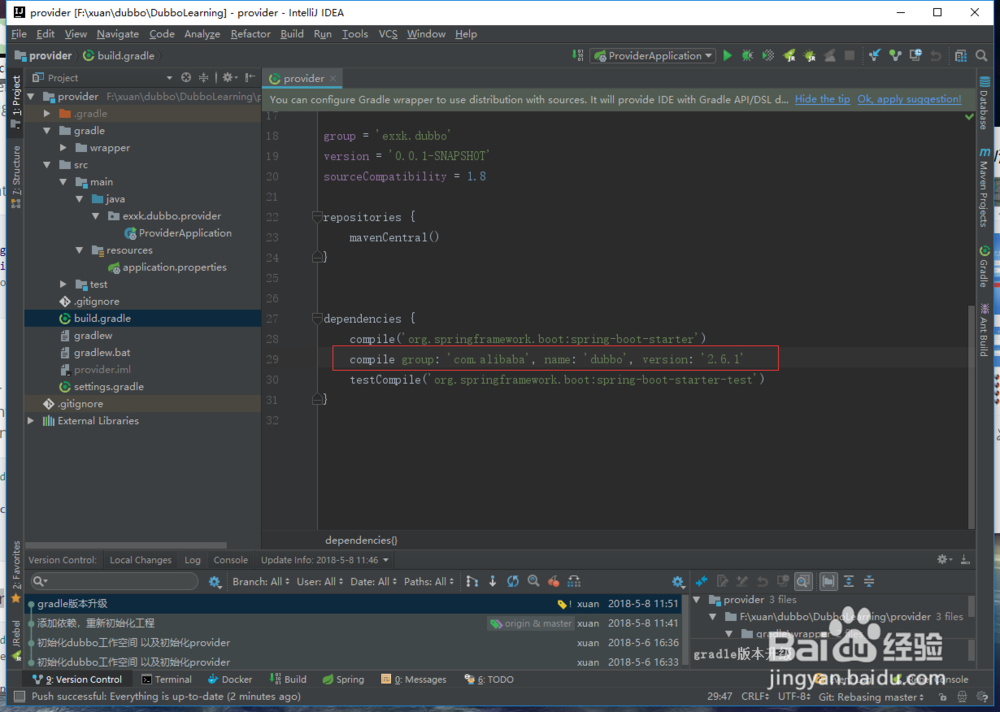Viewport: 1000px width, 712px height.
Task: Click Collapse All in commit details toolbar
Action: pyautogui.click(x=869, y=581)
